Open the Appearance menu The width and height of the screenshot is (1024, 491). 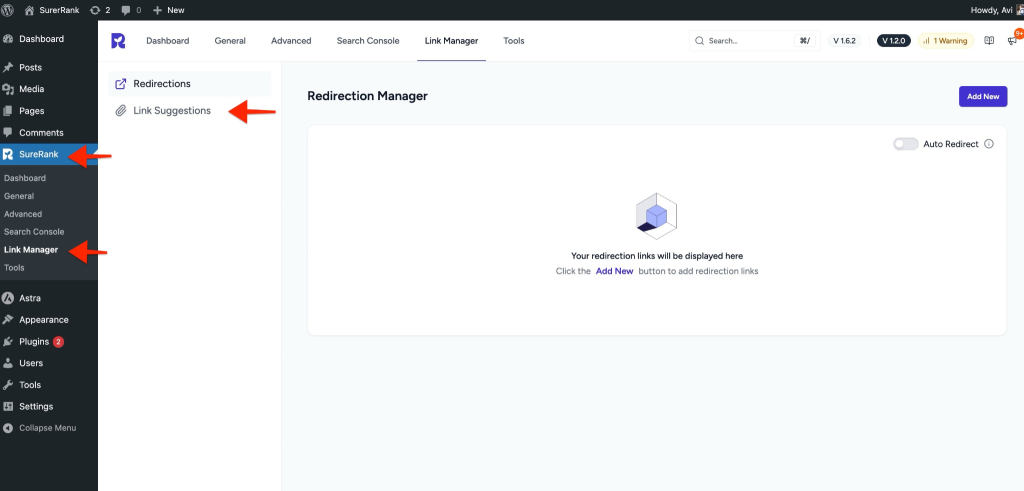49,320
